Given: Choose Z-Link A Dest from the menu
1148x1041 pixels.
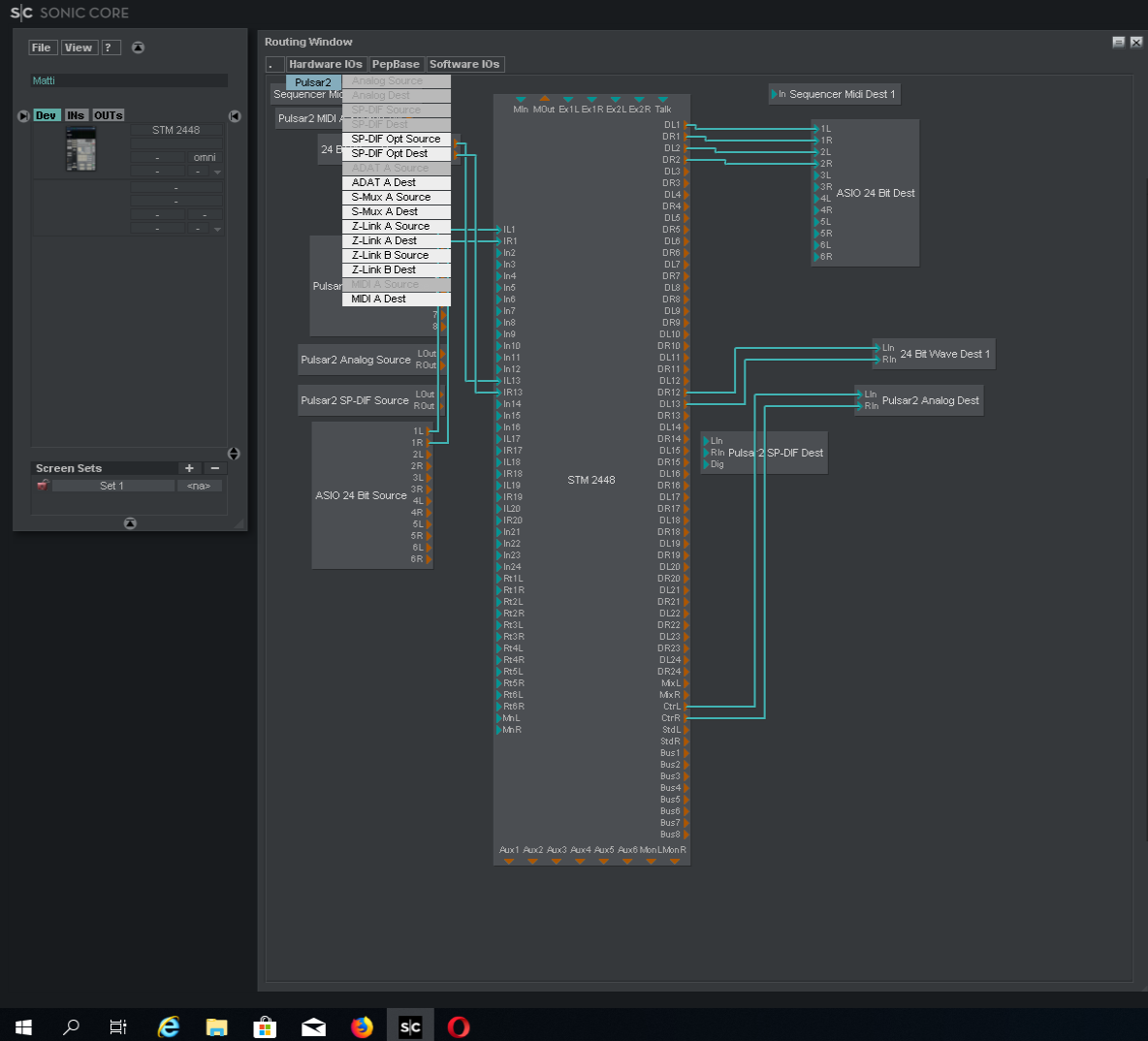Looking at the screenshot, I should pyautogui.click(x=397, y=240).
